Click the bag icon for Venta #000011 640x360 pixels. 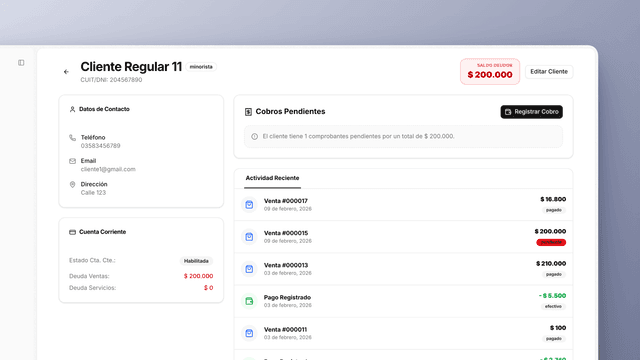pyautogui.click(x=249, y=333)
